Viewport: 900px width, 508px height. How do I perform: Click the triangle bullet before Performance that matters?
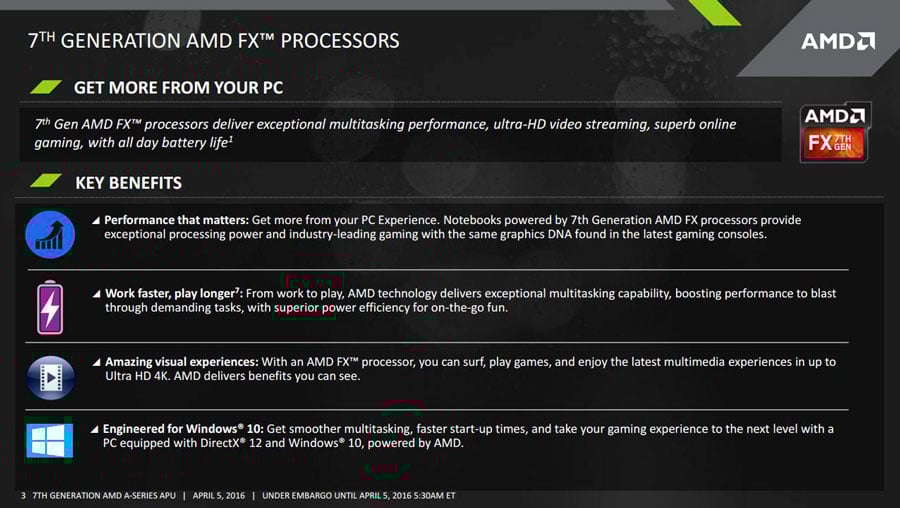point(96,220)
